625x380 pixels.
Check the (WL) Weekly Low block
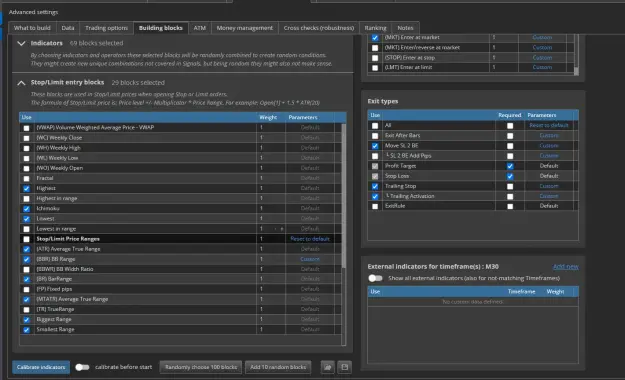pos(26,158)
